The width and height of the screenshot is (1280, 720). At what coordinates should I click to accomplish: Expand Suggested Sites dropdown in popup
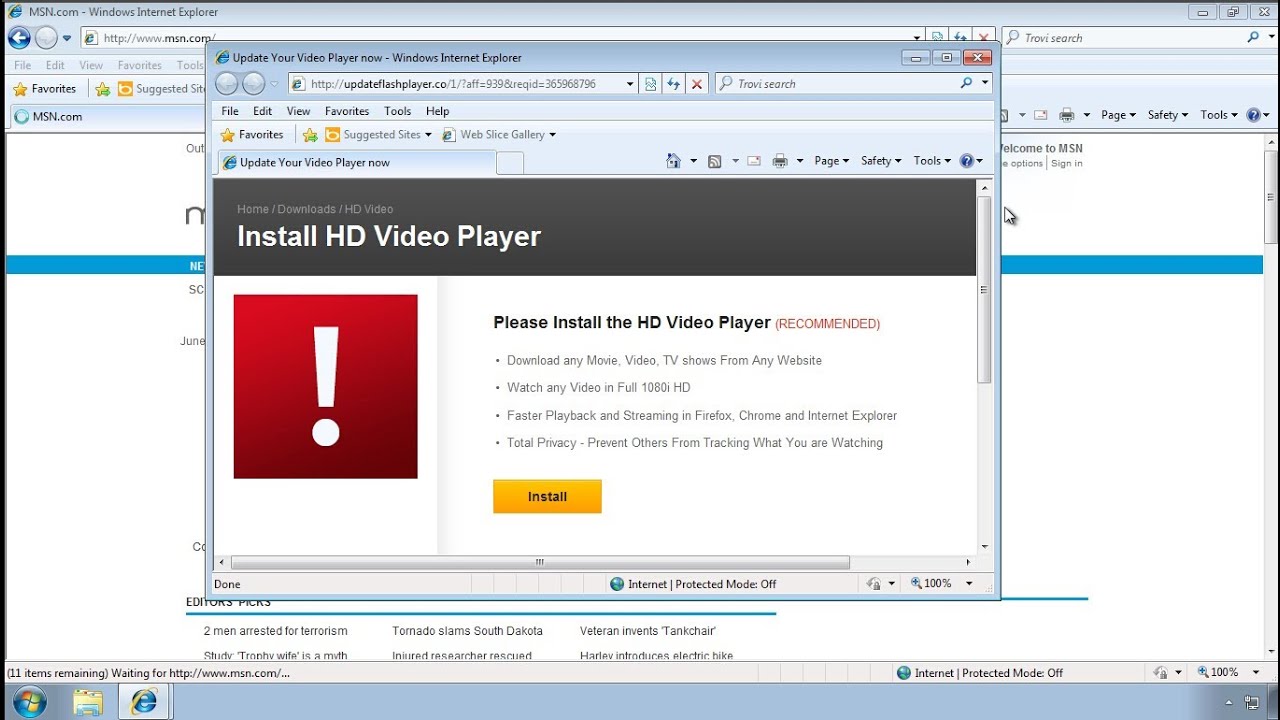(428, 134)
